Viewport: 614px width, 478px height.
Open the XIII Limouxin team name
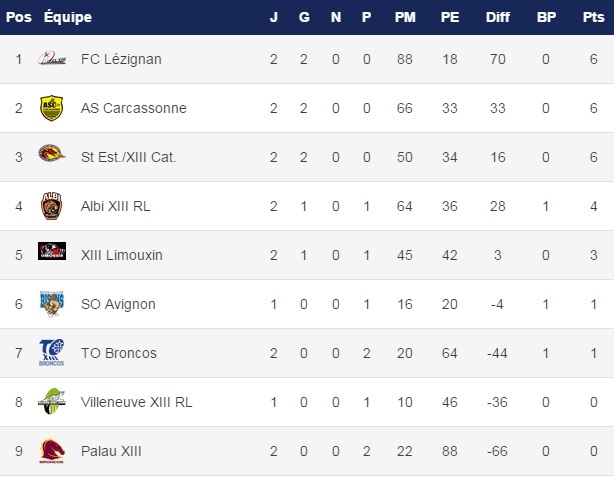(x=121, y=255)
